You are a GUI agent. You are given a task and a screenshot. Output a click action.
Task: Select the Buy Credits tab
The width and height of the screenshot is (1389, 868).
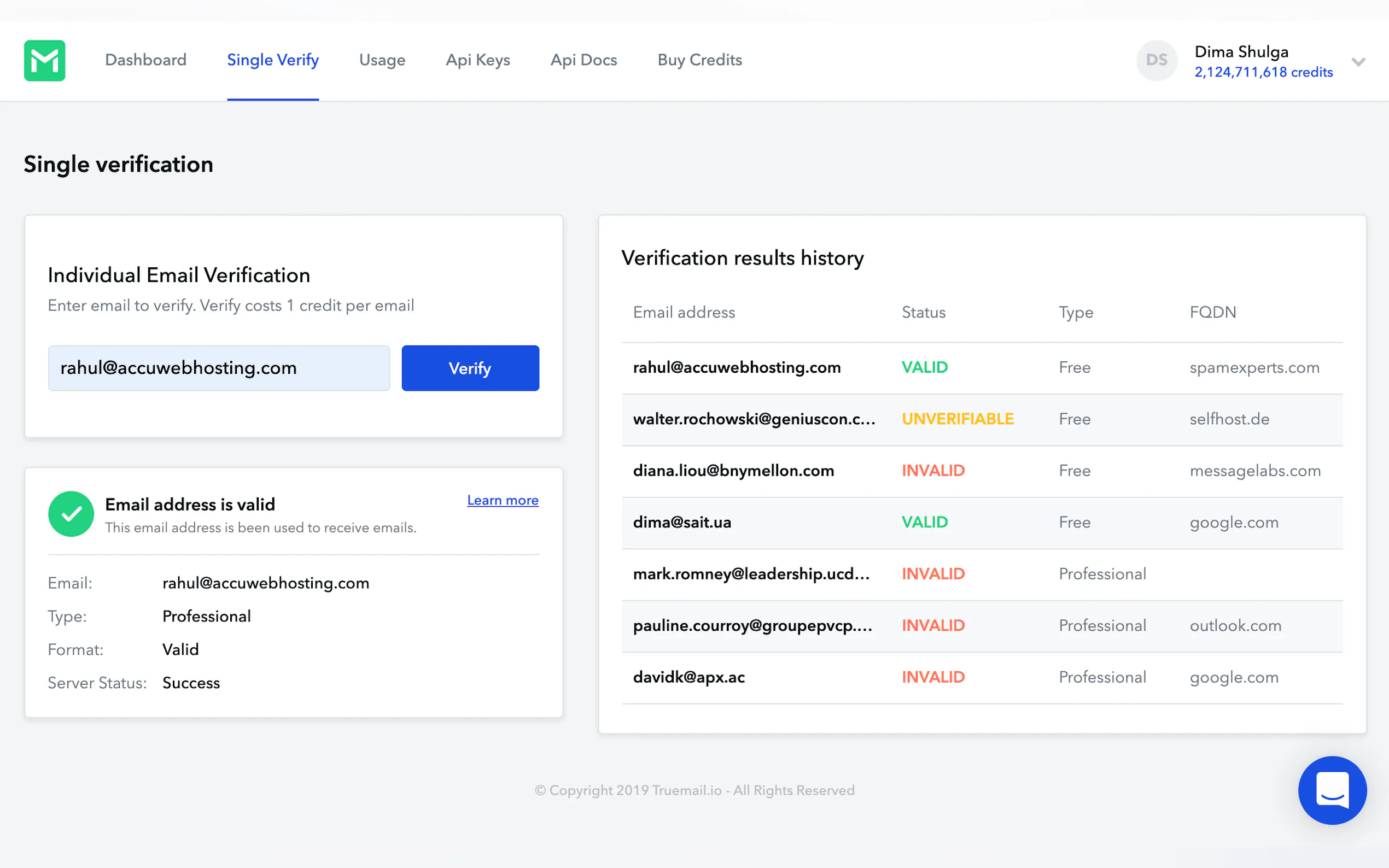[699, 60]
